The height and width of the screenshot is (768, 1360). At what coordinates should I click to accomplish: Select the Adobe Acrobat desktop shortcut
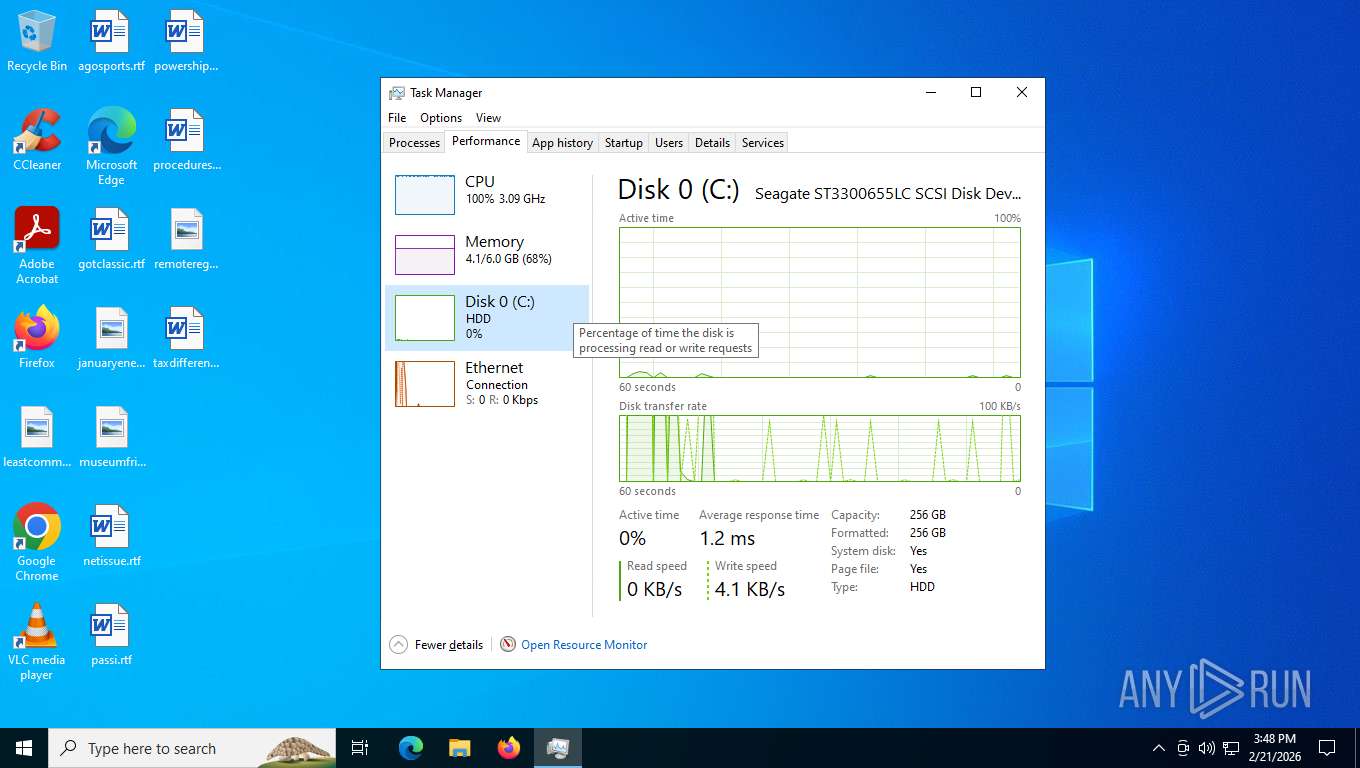(37, 246)
